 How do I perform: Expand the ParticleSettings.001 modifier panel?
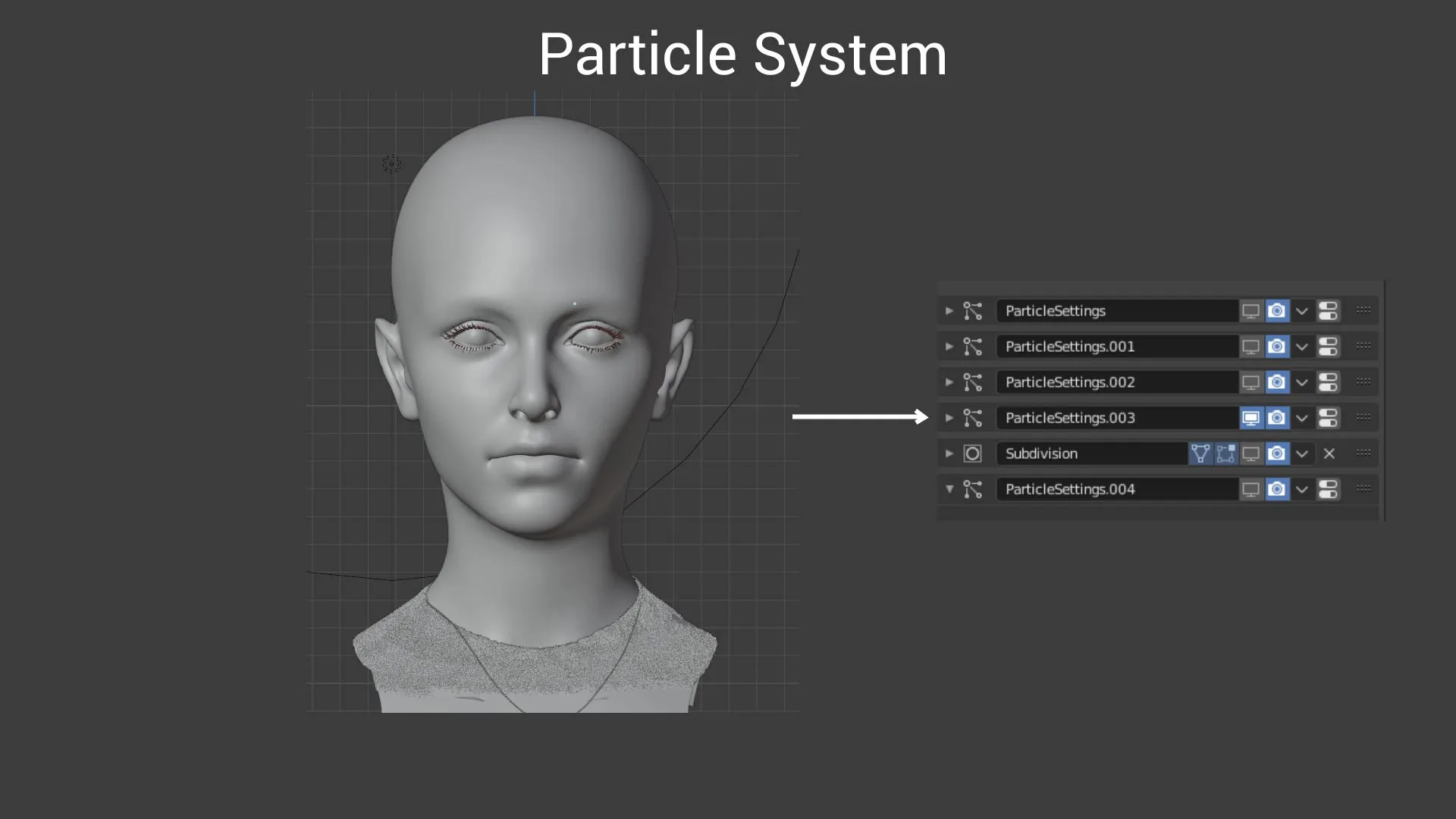click(x=949, y=347)
